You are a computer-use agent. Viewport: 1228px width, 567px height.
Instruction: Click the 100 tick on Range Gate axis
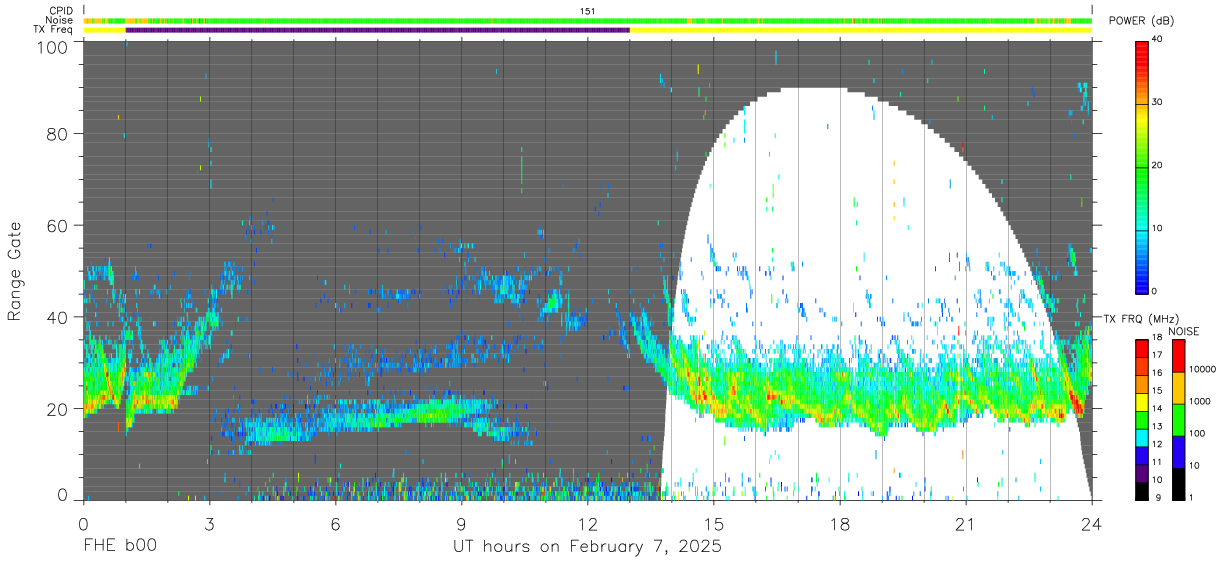click(52, 47)
